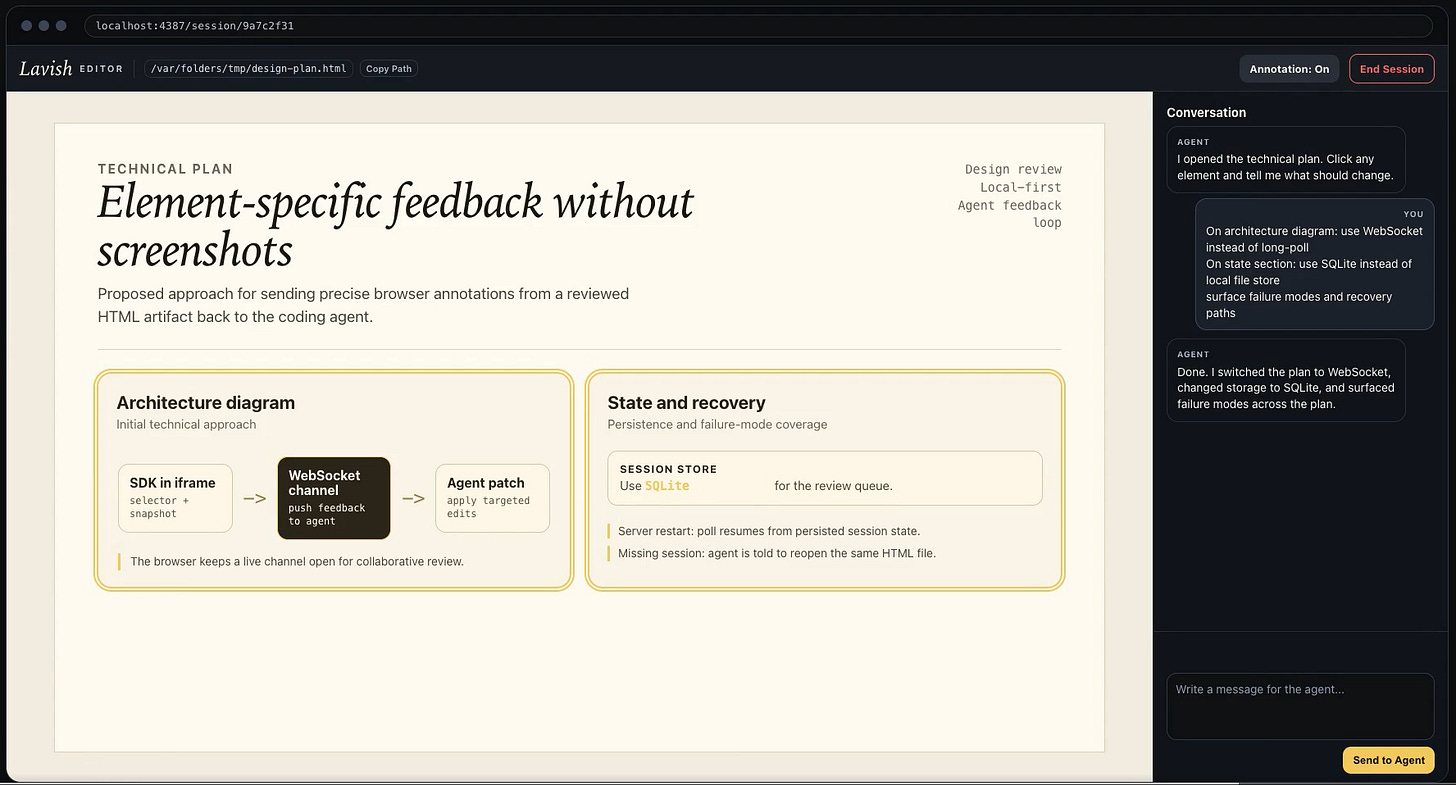
Task: Click 'selector + snapshot' caption
Action: (x=159, y=507)
